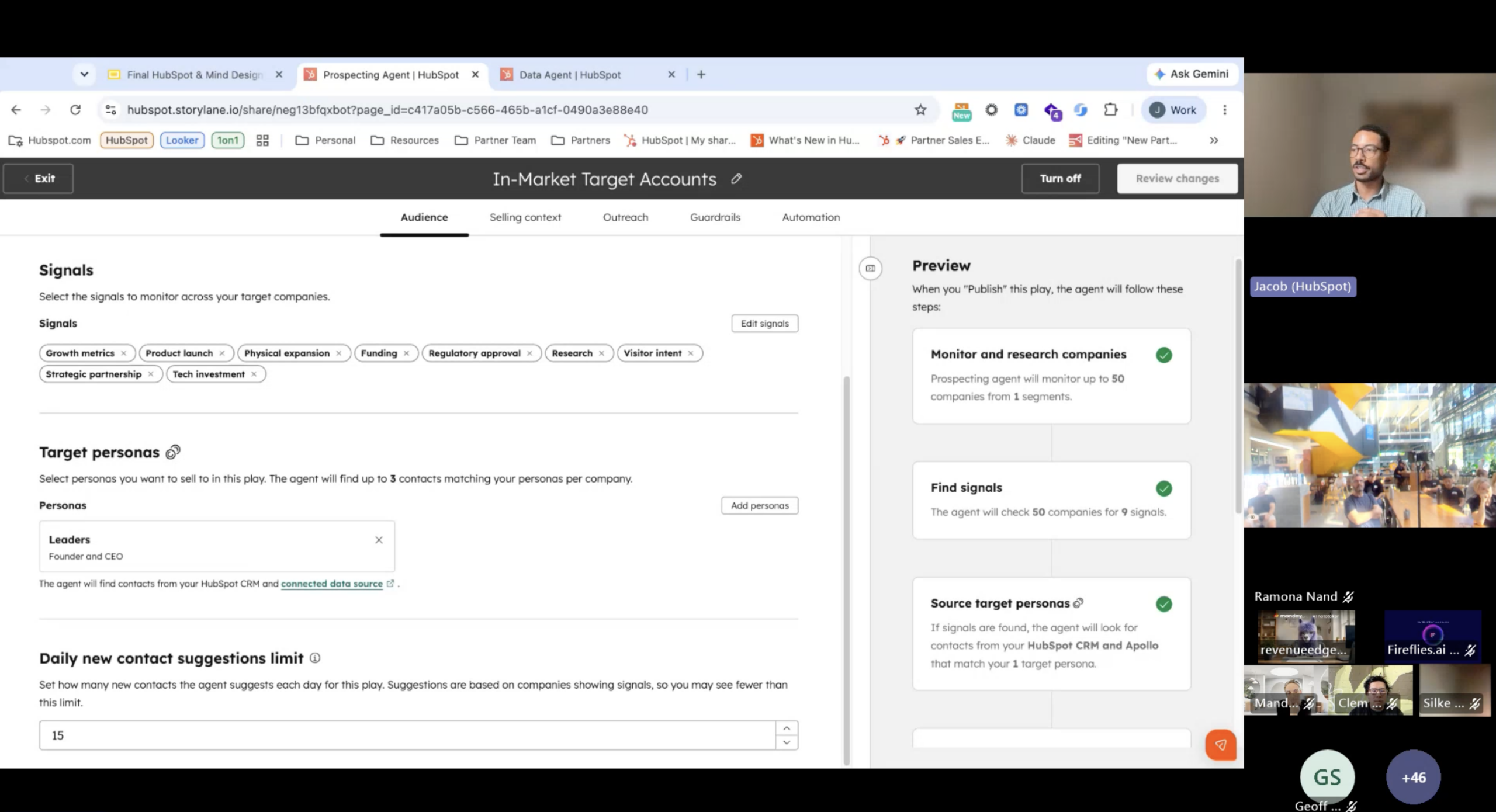The width and height of the screenshot is (1496, 812).
Task: Decrease daily contact limit with down arrow
Action: pyautogui.click(x=787, y=742)
